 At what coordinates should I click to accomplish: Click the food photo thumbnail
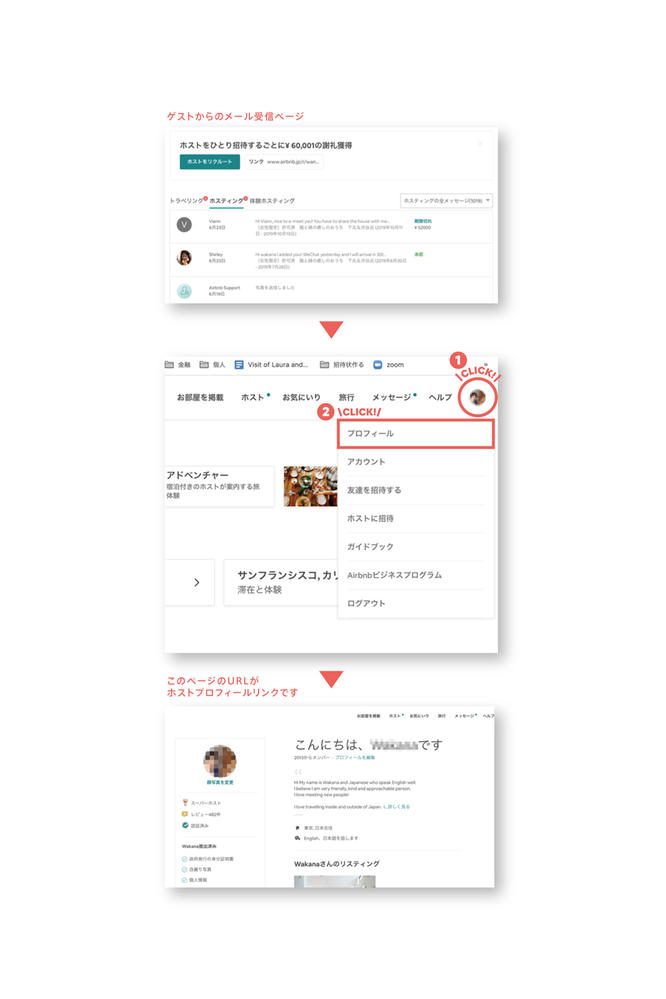(x=310, y=486)
